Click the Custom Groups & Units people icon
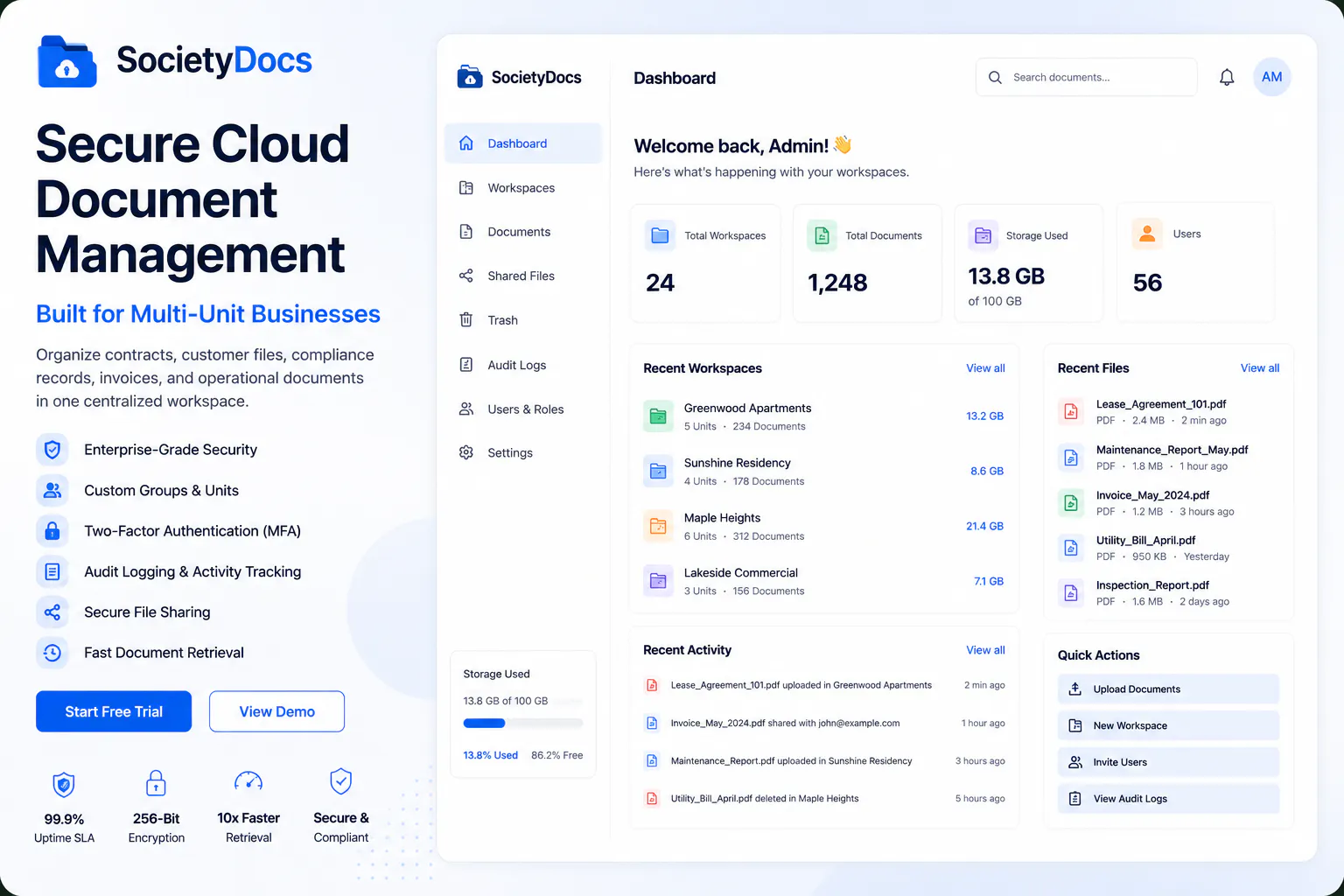This screenshot has height=896, width=1344. pos(52,490)
